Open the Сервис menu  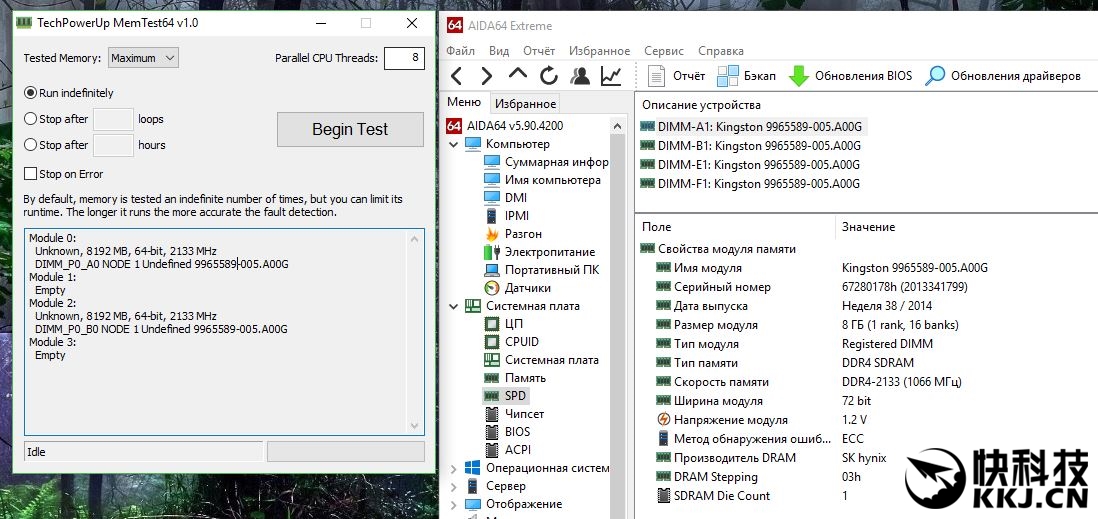664,51
